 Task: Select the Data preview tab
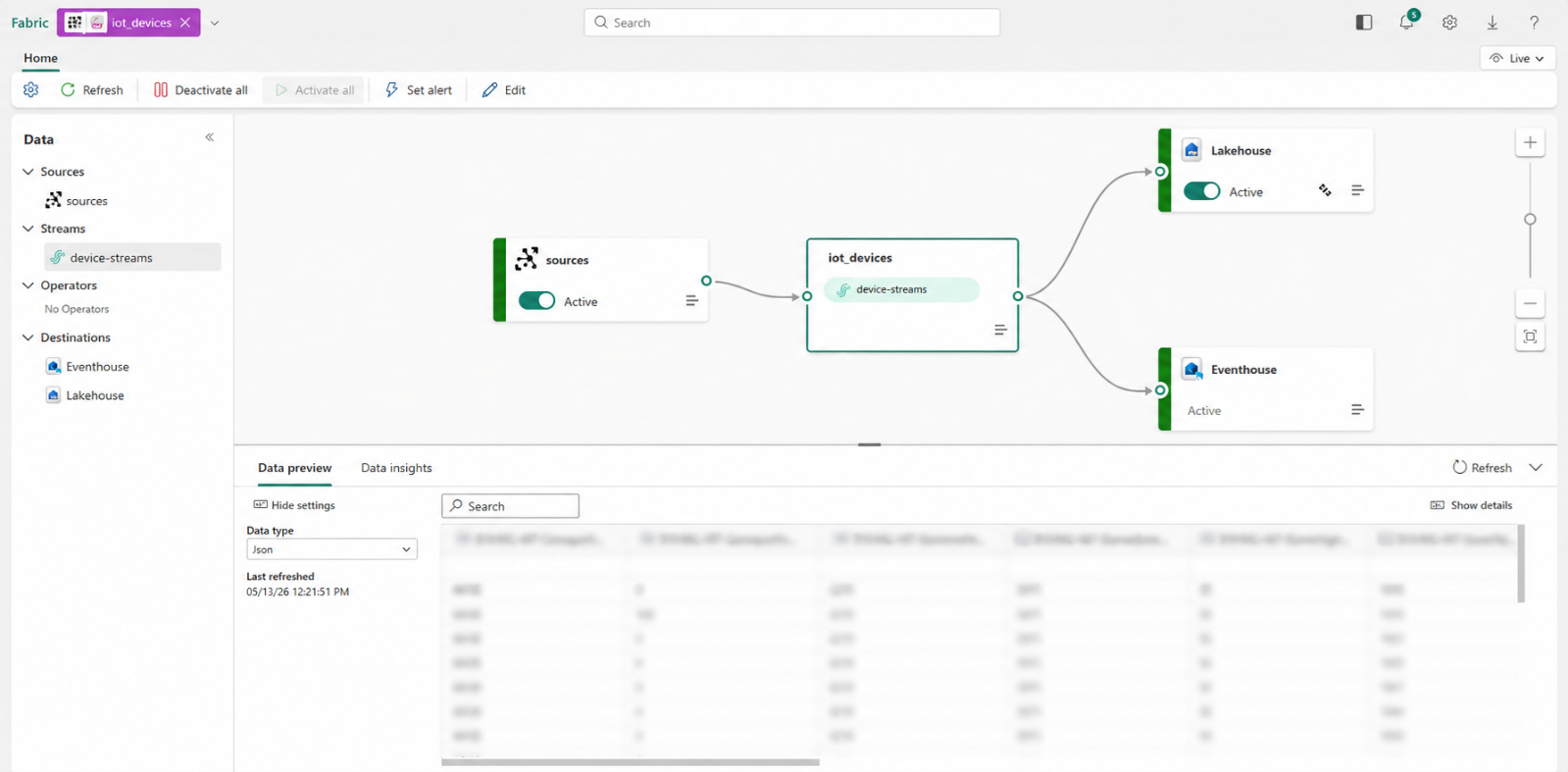point(294,468)
